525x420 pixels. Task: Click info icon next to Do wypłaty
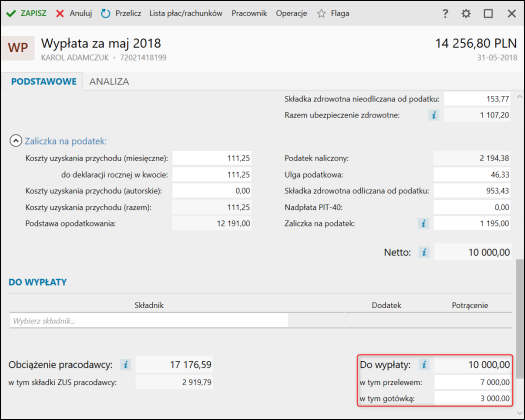coord(424,364)
